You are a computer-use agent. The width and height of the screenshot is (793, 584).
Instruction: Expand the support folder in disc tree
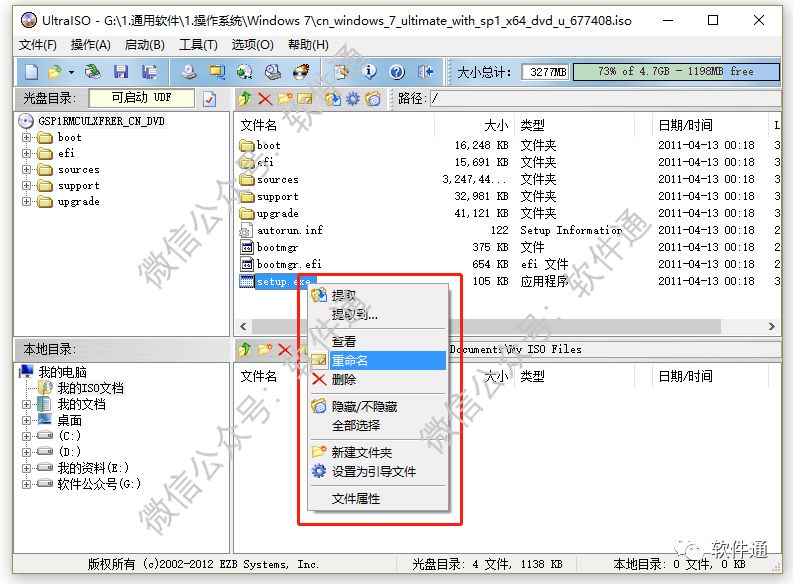pyautogui.click(x=26, y=186)
